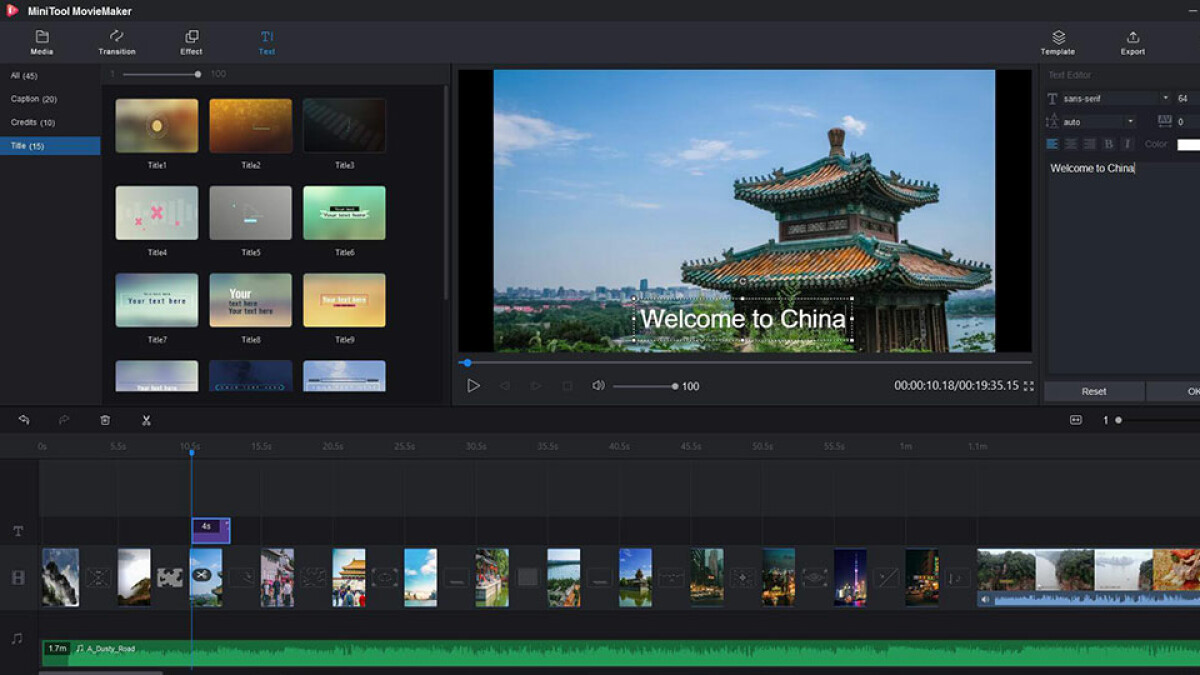Toggle italic text formatting

point(1127,143)
